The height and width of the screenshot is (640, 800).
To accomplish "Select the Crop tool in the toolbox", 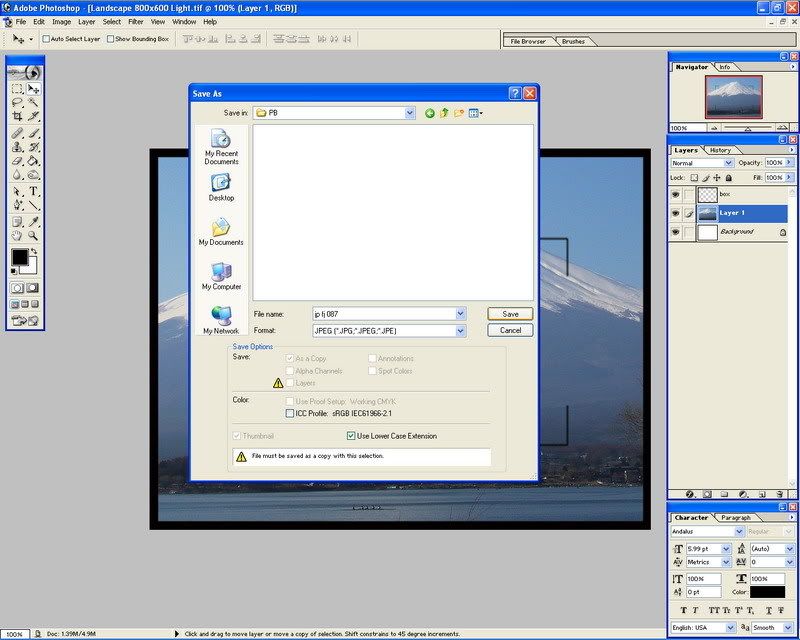I will [x=17, y=116].
